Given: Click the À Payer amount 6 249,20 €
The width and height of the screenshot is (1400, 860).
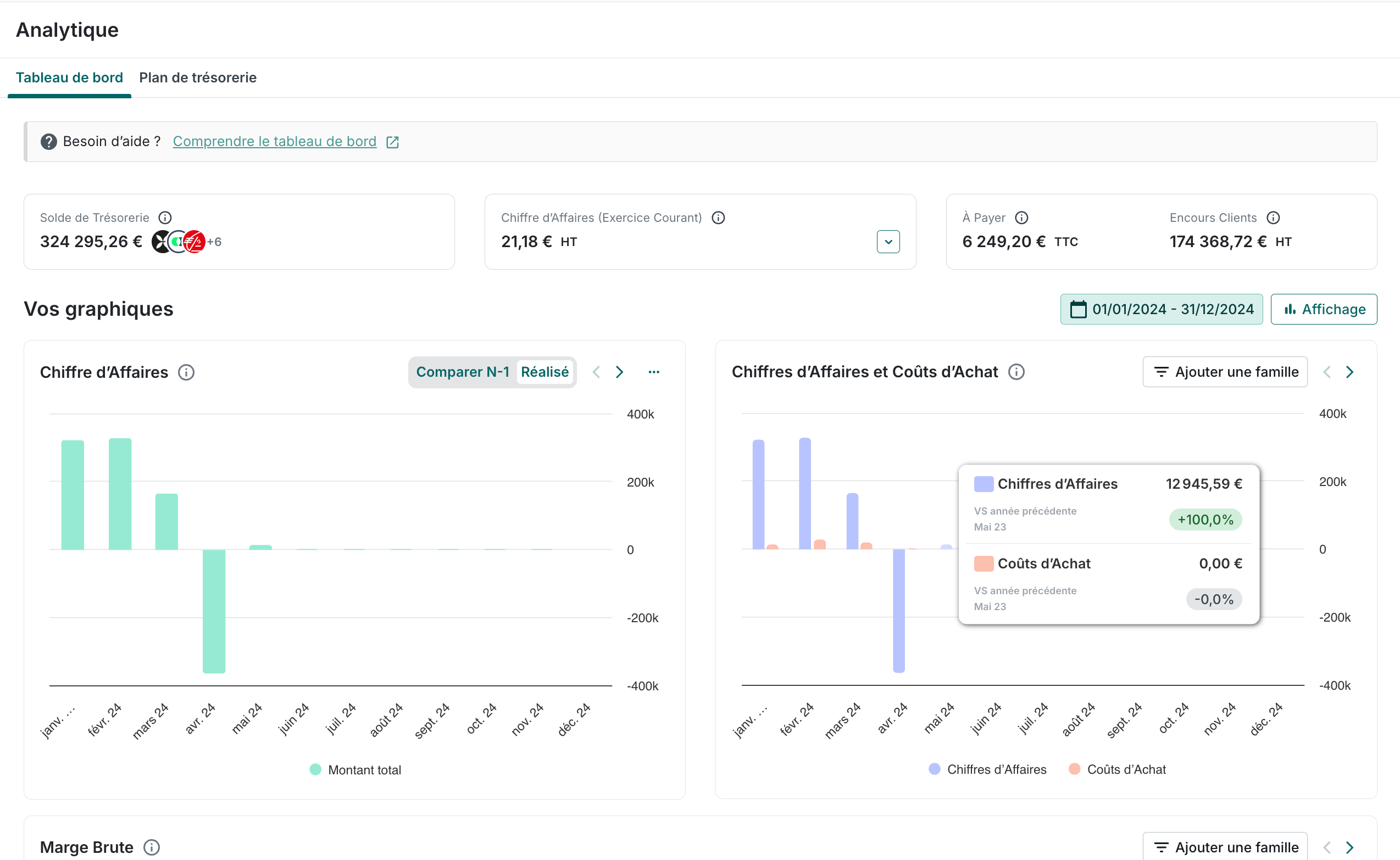Looking at the screenshot, I should click(x=1004, y=242).
